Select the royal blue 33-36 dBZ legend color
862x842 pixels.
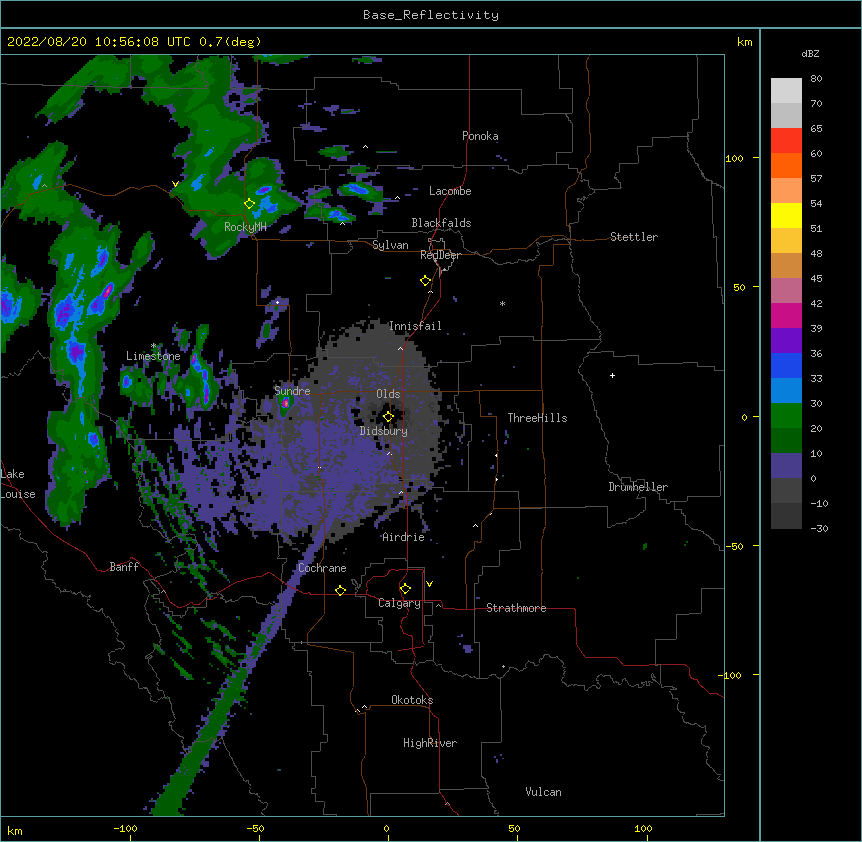[x=786, y=365]
